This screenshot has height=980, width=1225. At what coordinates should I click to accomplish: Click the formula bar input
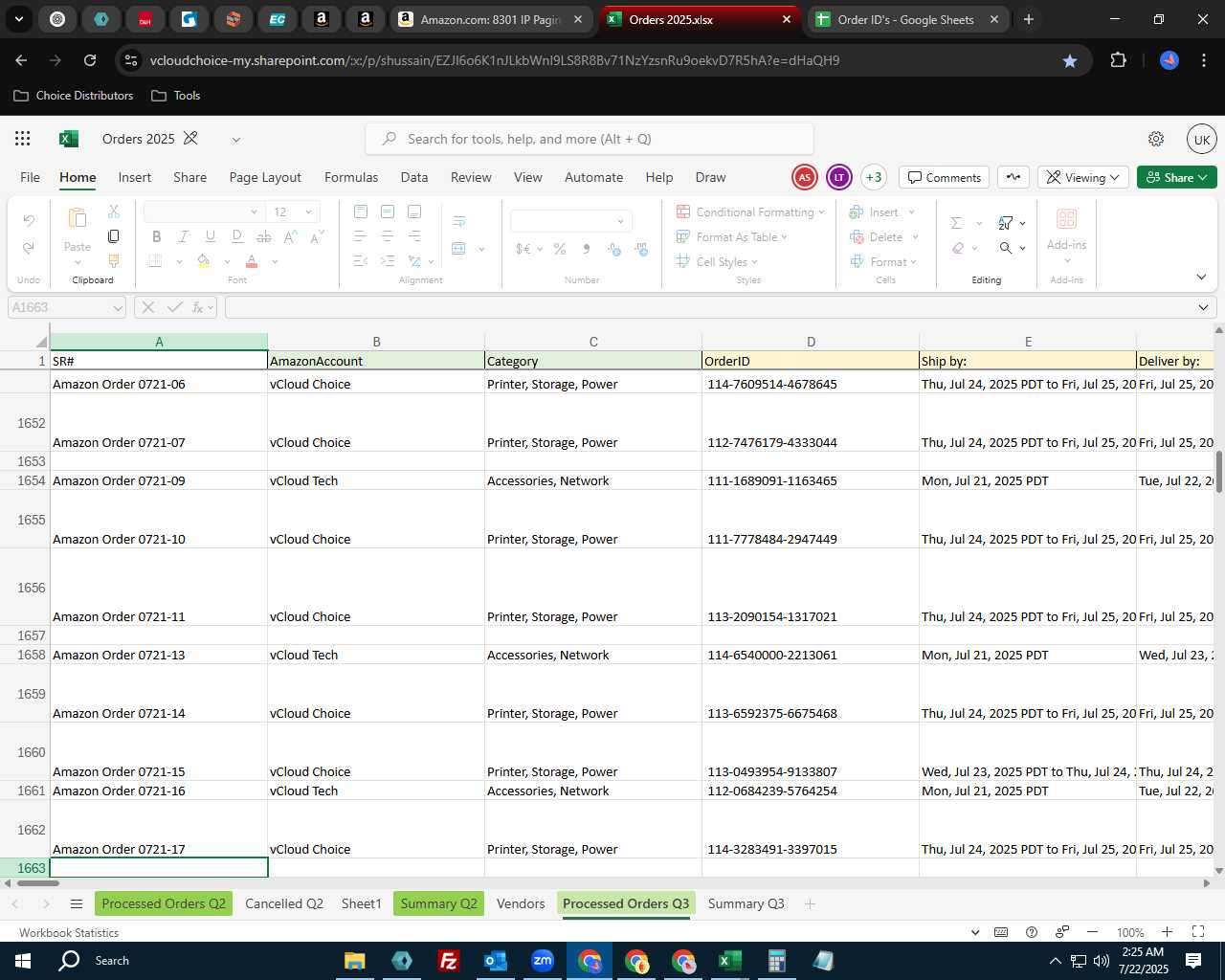[708, 307]
